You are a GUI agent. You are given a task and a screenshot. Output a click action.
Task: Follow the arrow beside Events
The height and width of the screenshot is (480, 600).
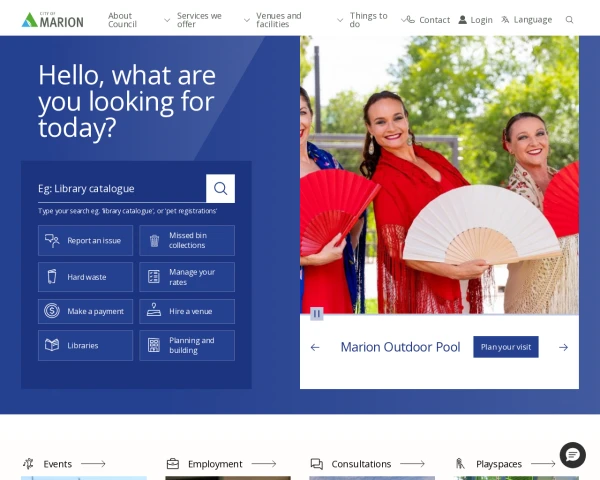point(93,464)
